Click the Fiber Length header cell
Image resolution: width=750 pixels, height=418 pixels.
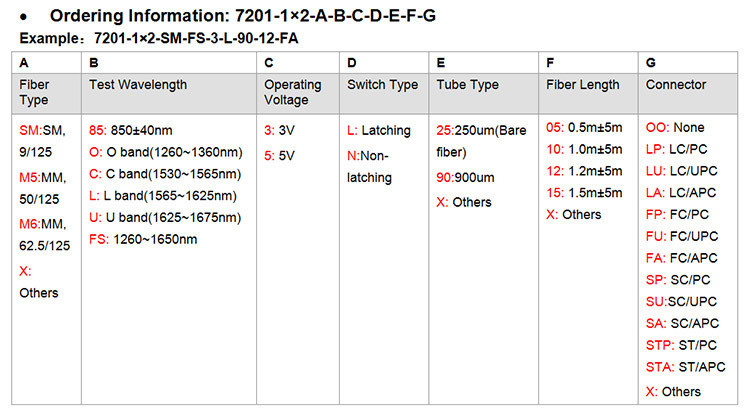pyautogui.click(x=583, y=85)
